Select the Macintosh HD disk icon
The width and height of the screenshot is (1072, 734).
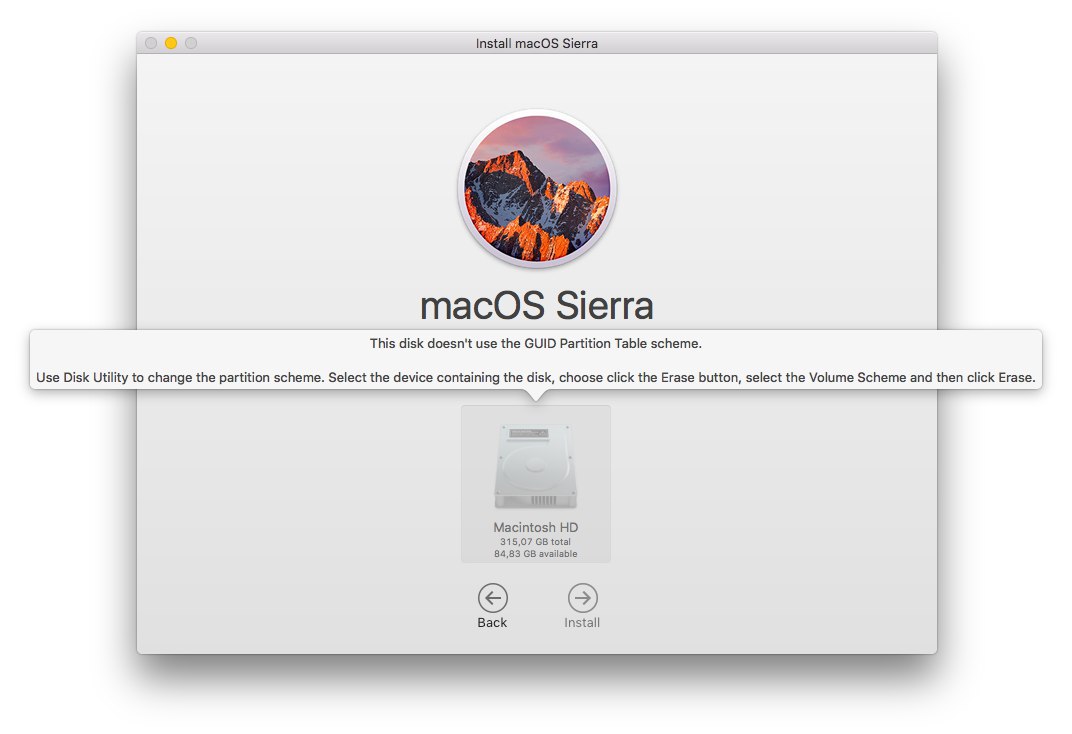point(535,466)
